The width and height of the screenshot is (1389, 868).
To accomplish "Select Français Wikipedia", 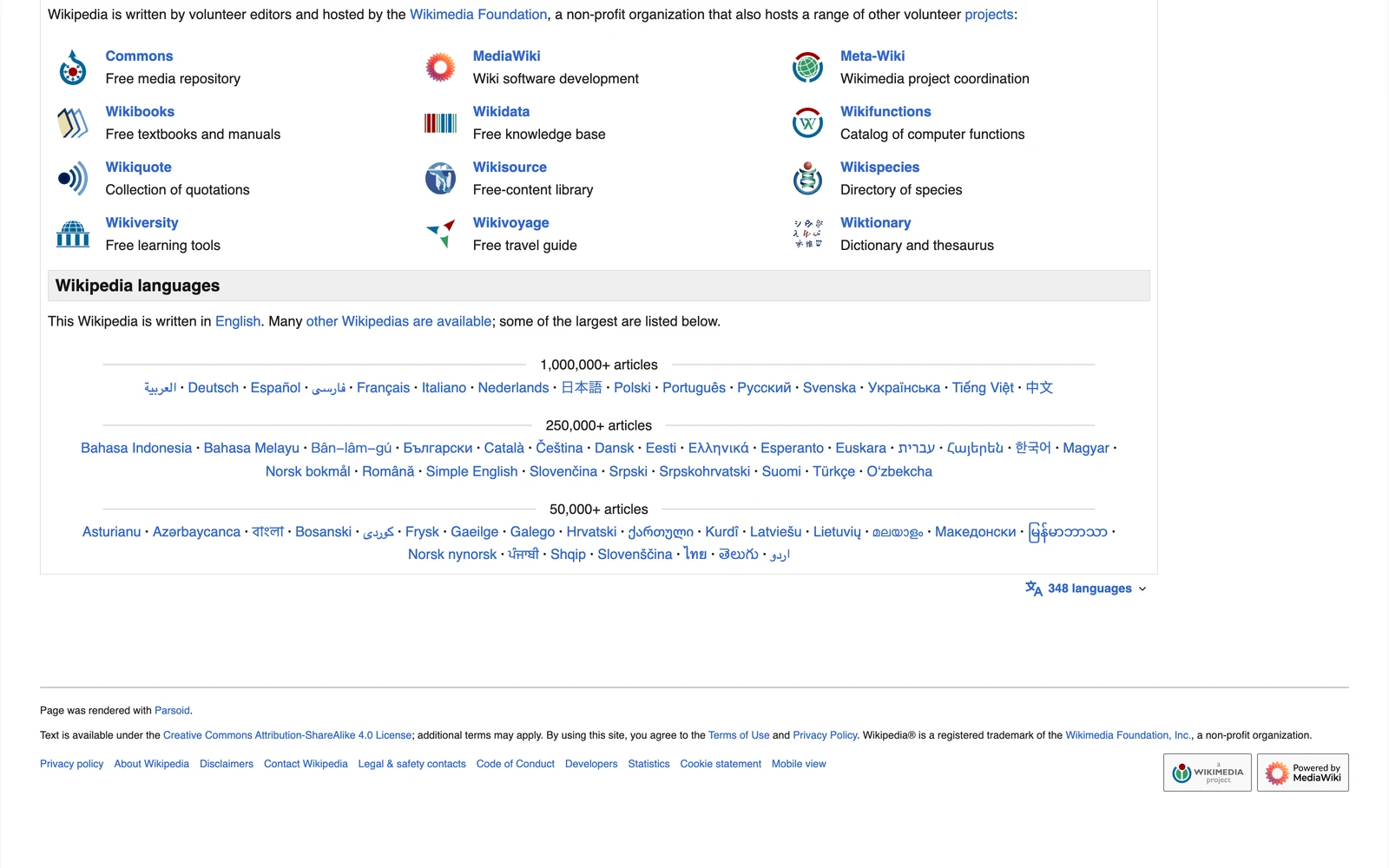I will pyautogui.click(x=383, y=387).
